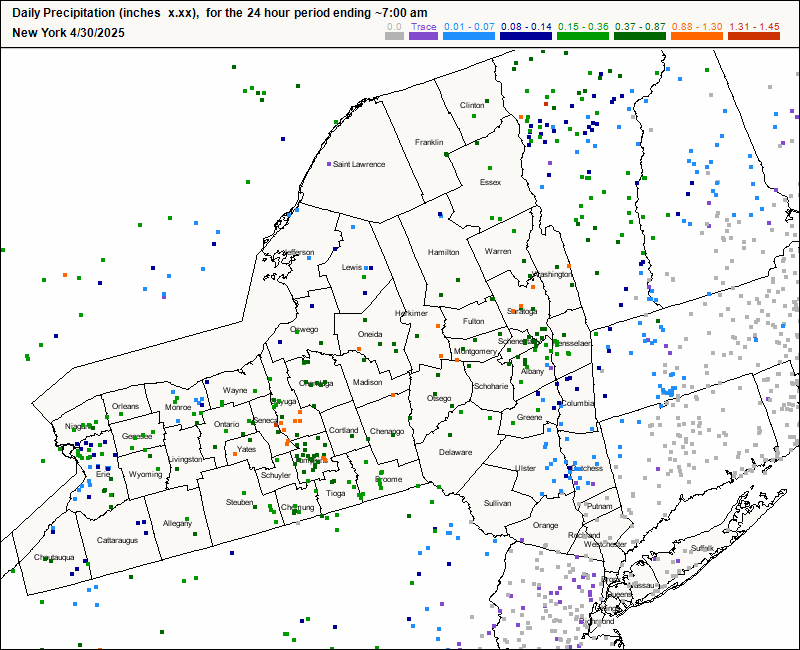800x650 pixels.
Task: Click the green 0.15 - 0.36 swatch
Action: click(x=583, y=36)
